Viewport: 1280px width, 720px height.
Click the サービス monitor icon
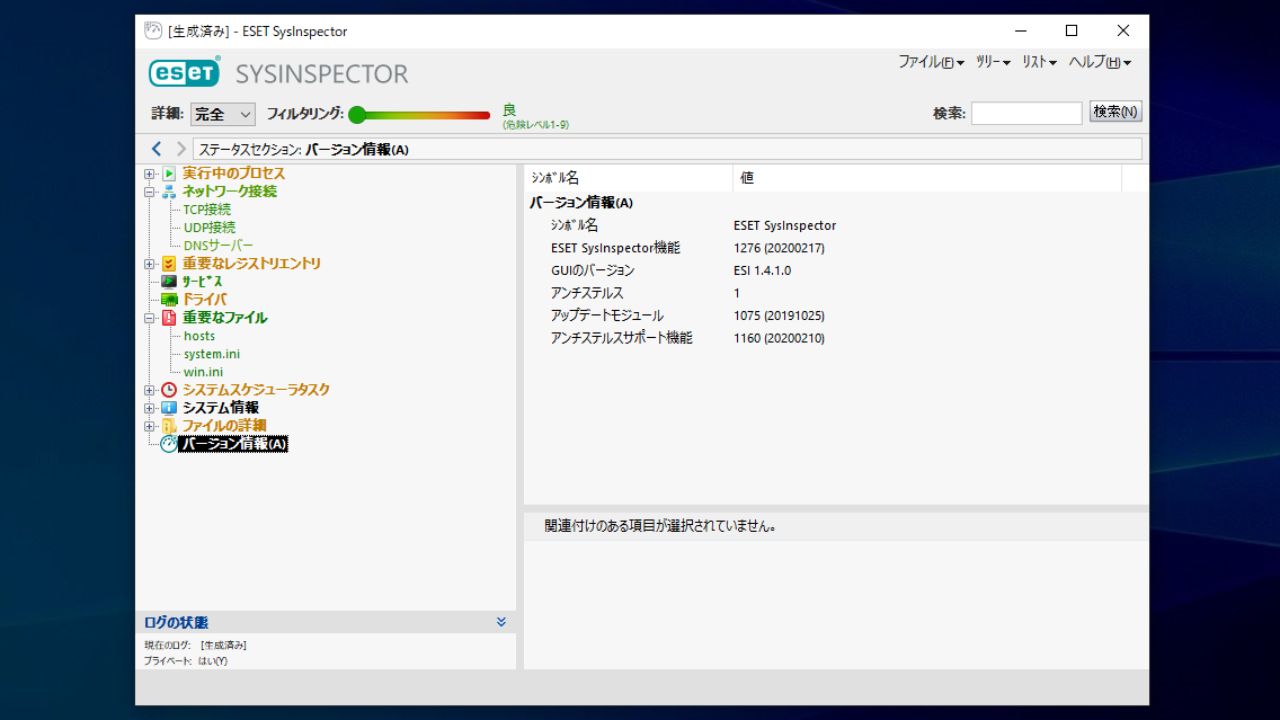click(x=169, y=282)
